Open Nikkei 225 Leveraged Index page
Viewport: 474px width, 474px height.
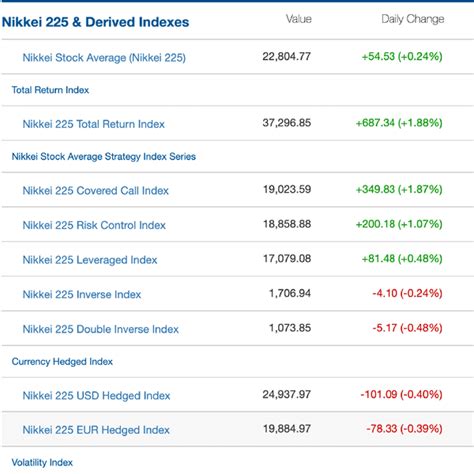(x=90, y=260)
